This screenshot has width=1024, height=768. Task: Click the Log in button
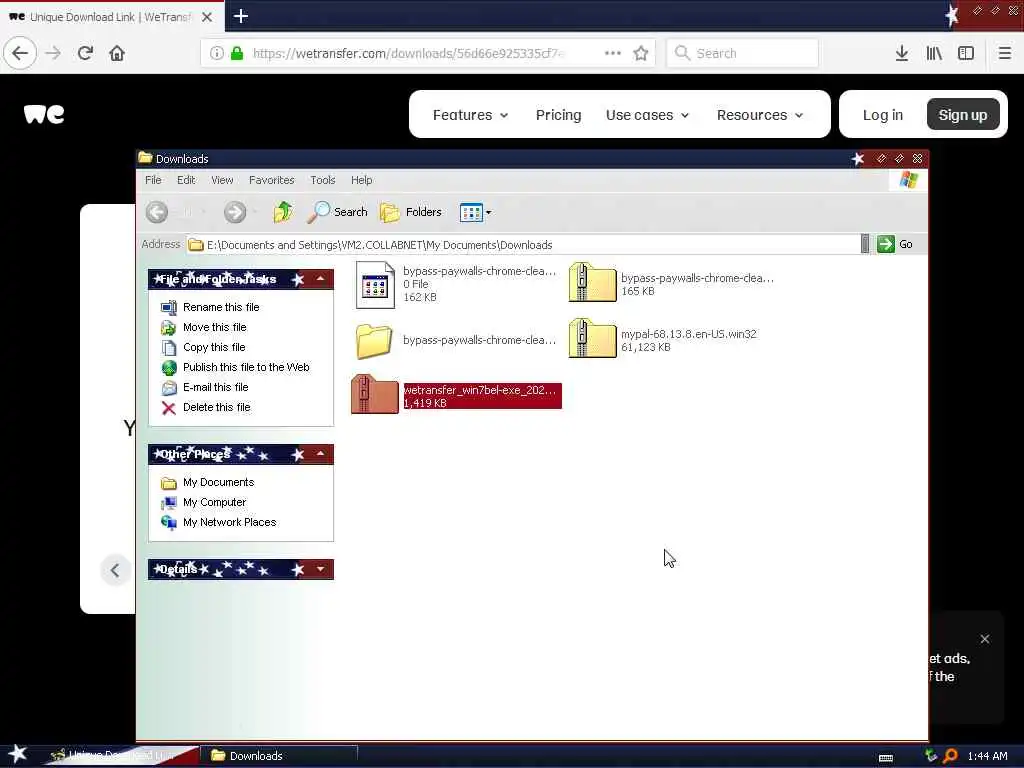click(882, 115)
